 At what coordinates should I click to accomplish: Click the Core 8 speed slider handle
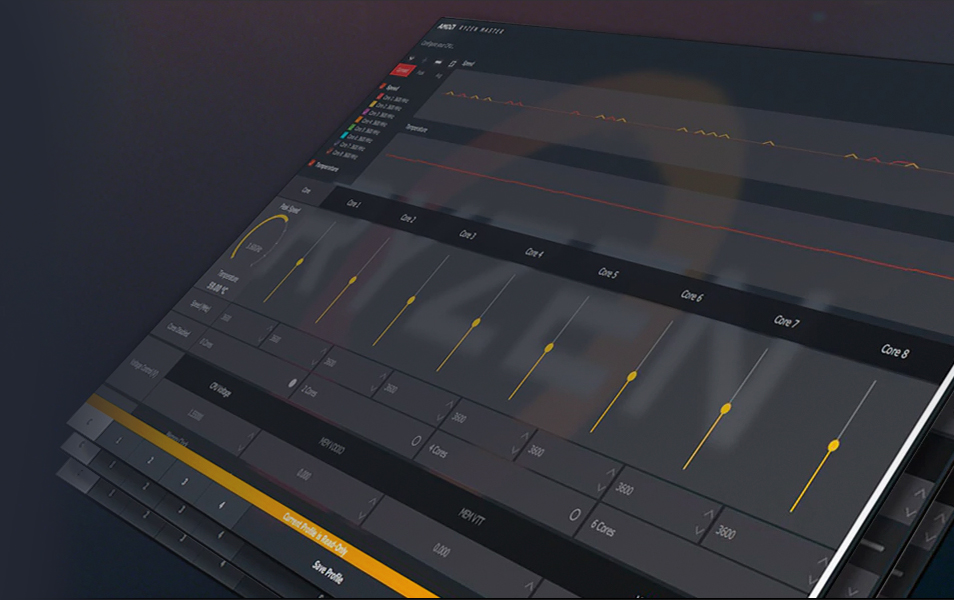point(833,445)
